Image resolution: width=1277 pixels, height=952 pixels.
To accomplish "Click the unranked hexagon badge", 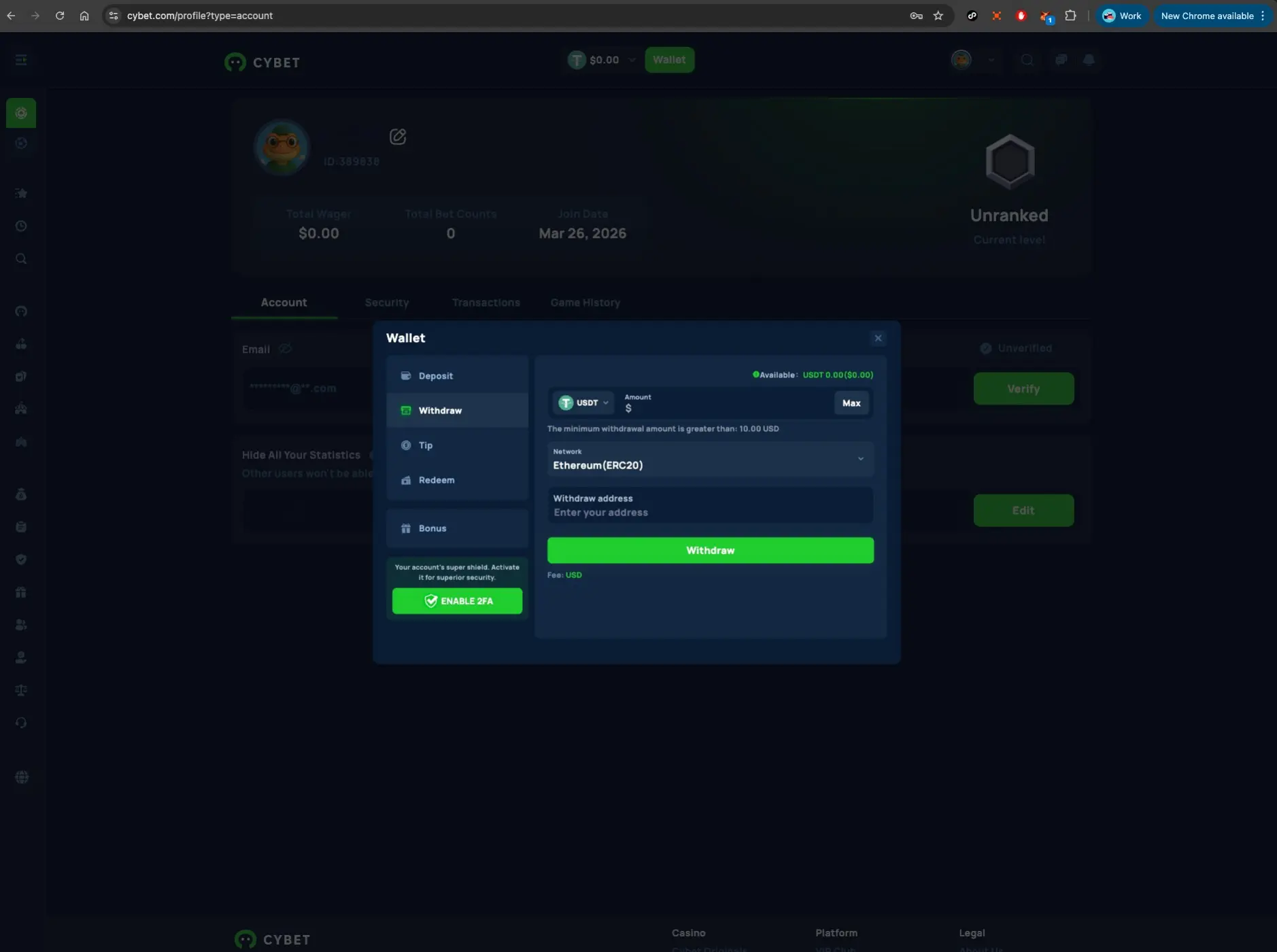I will (x=1010, y=161).
